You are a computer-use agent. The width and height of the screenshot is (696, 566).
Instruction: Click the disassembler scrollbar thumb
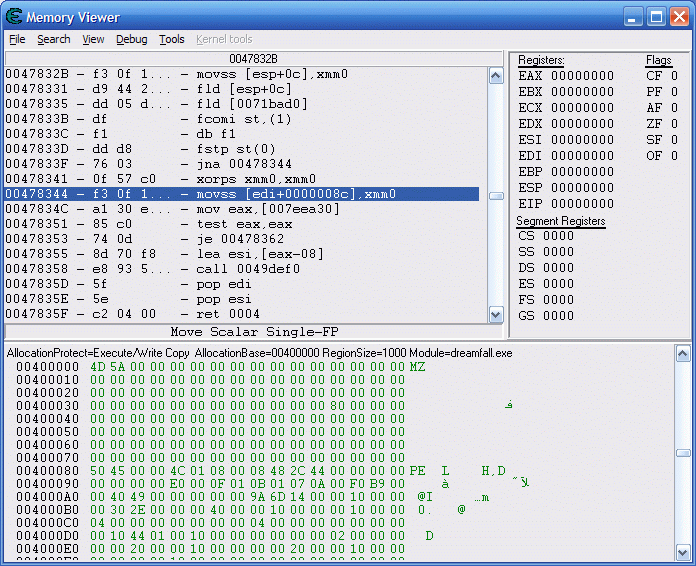click(x=496, y=196)
